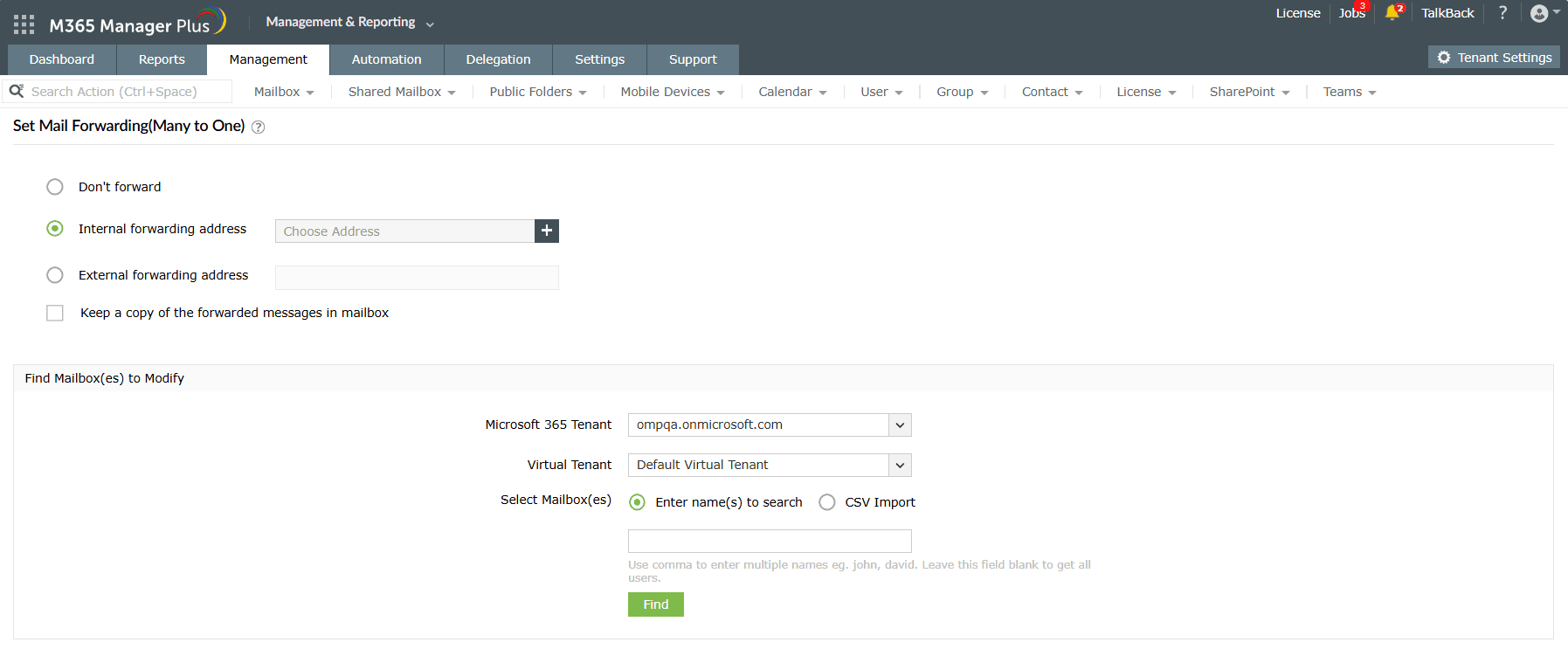Click the plus icon to choose address
The height and width of the screenshot is (656, 1568).
[x=547, y=231]
